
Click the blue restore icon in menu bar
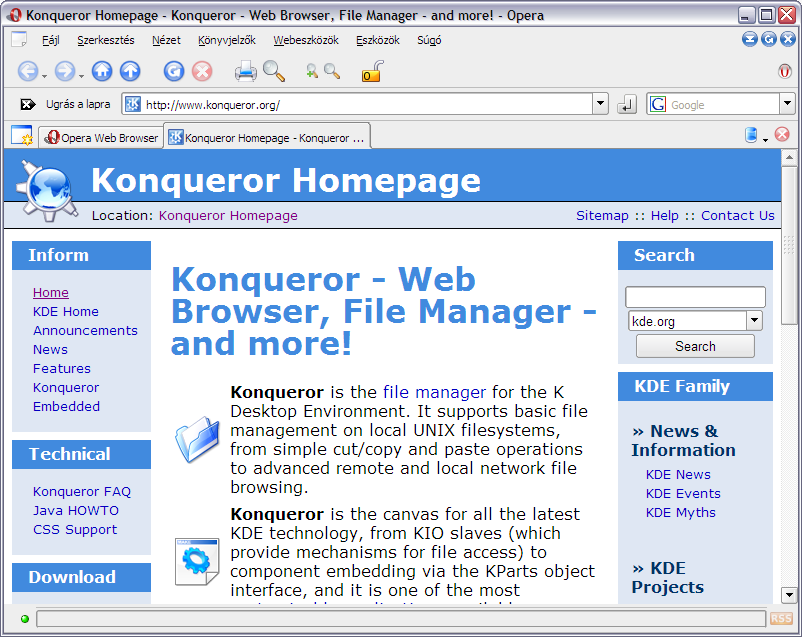[768, 39]
